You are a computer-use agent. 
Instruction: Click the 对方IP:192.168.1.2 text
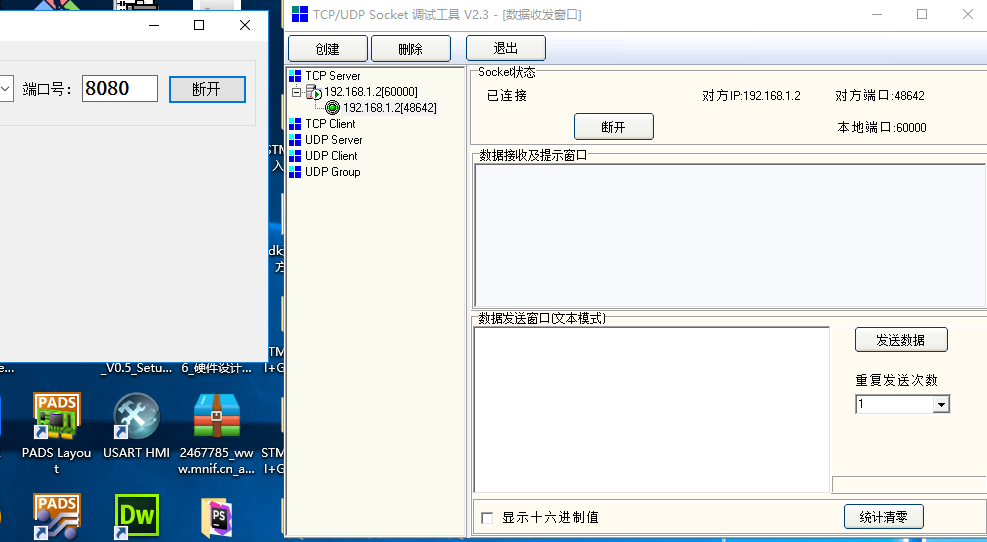pyautogui.click(x=752, y=96)
